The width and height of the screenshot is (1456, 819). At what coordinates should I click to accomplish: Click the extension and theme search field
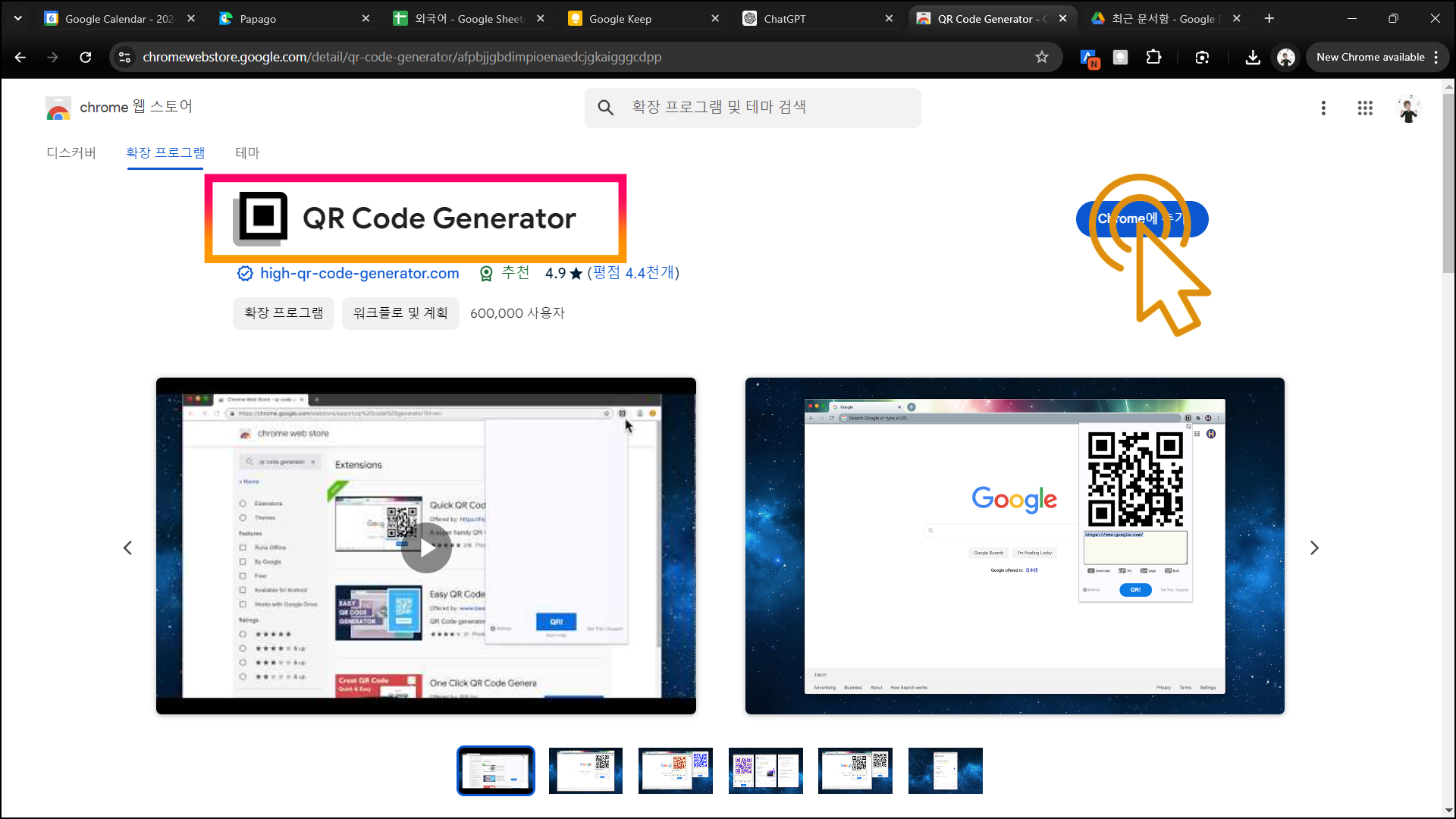click(766, 108)
